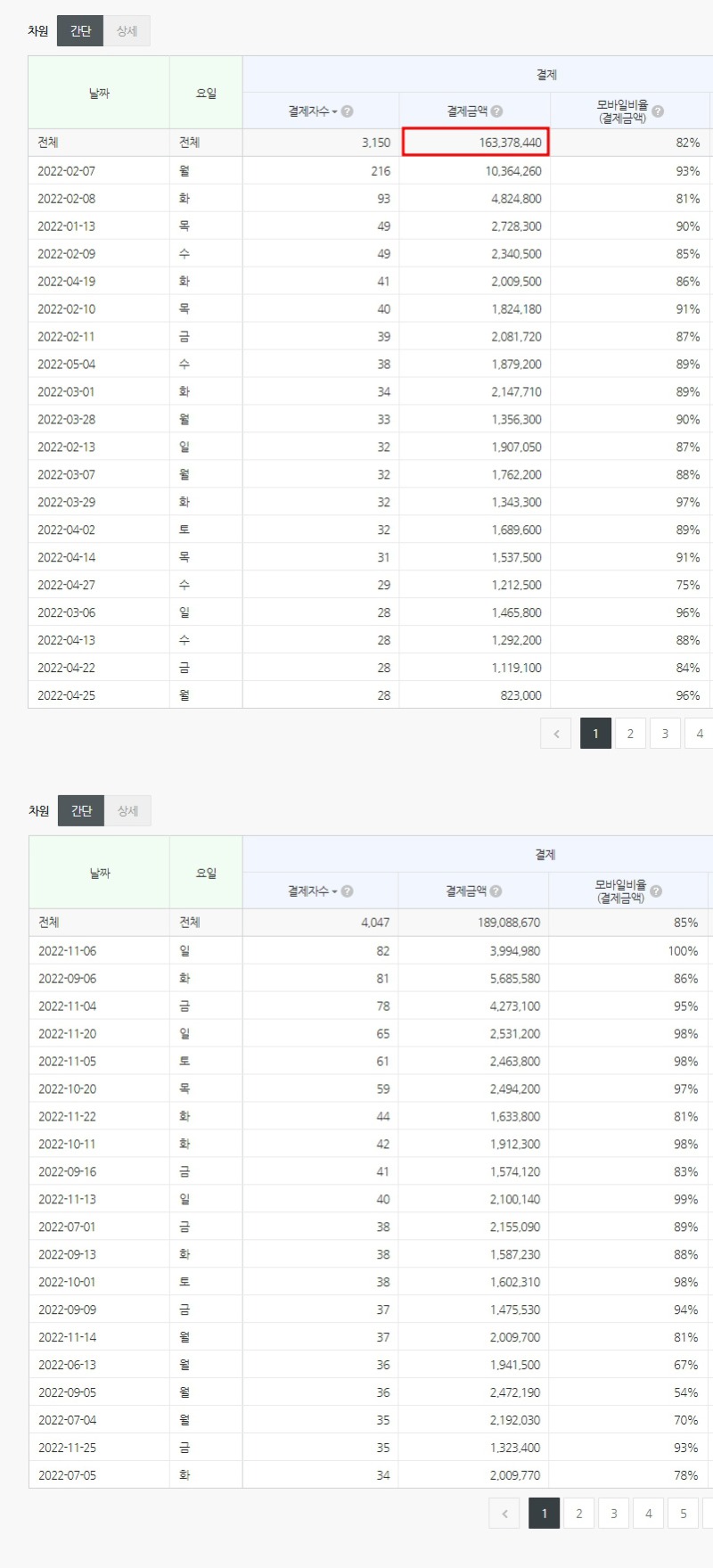The height and width of the screenshot is (1568, 713).
Task: Click the highlighted total 163,378,440 cell
Action: coord(475,143)
